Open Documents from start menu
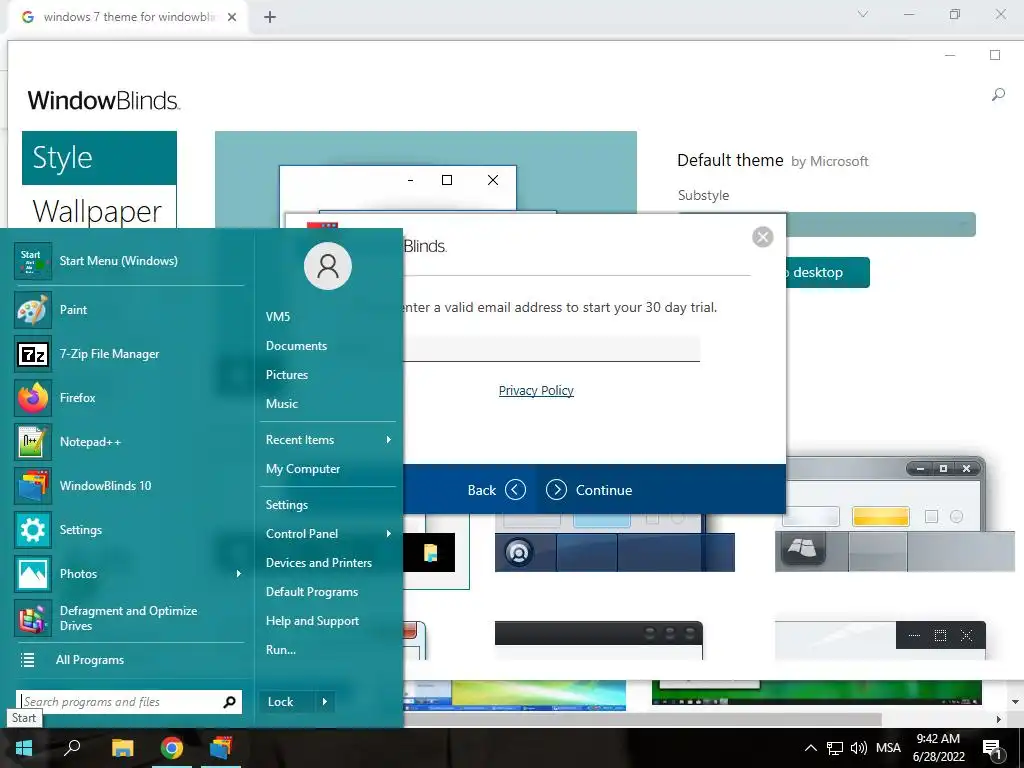1024x768 pixels. (x=296, y=345)
